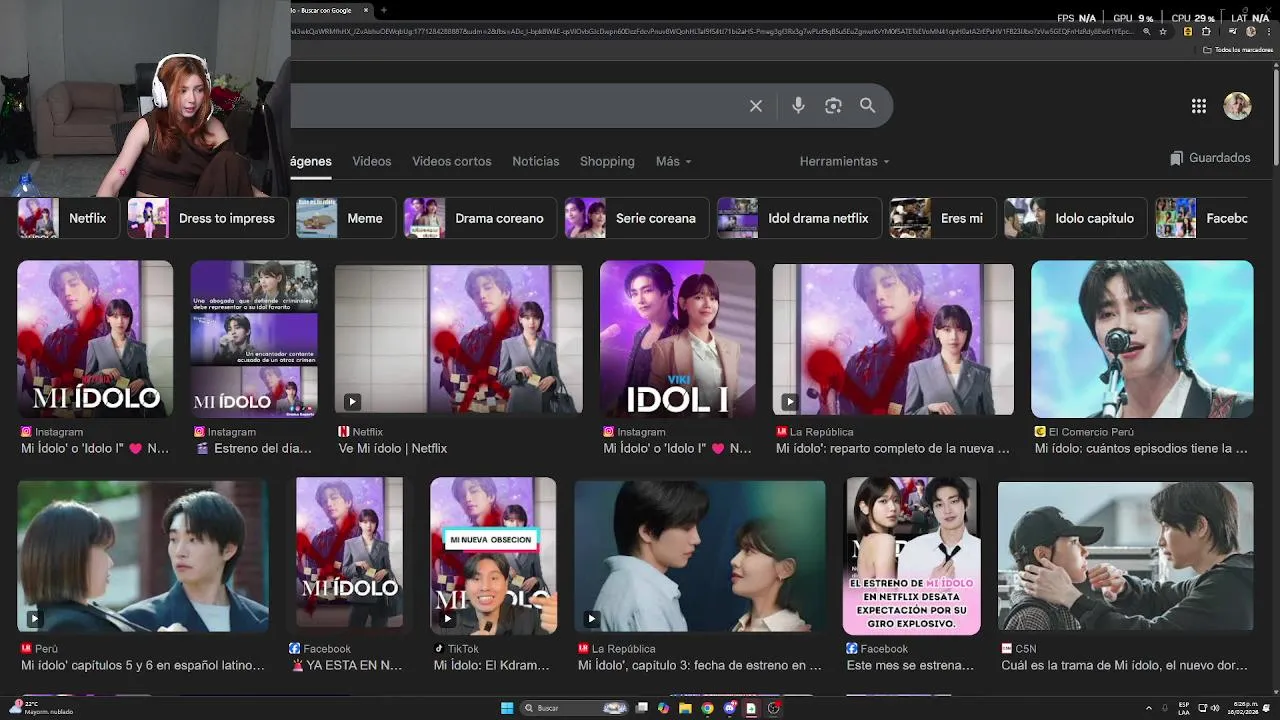Open the media control toolbar icon
Viewport: 1280px width, 720px height.
[x=1232, y=31]
